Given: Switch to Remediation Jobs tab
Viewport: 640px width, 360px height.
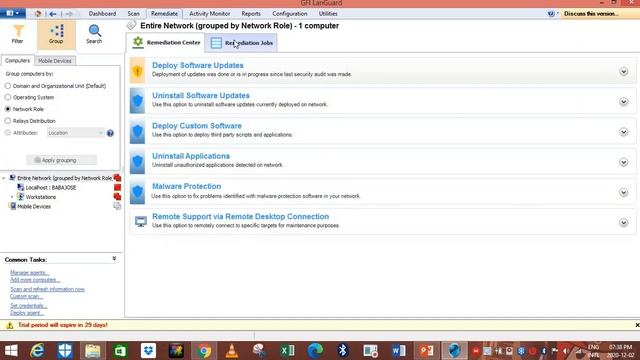Looking at the screenshot, I should 241,43.
